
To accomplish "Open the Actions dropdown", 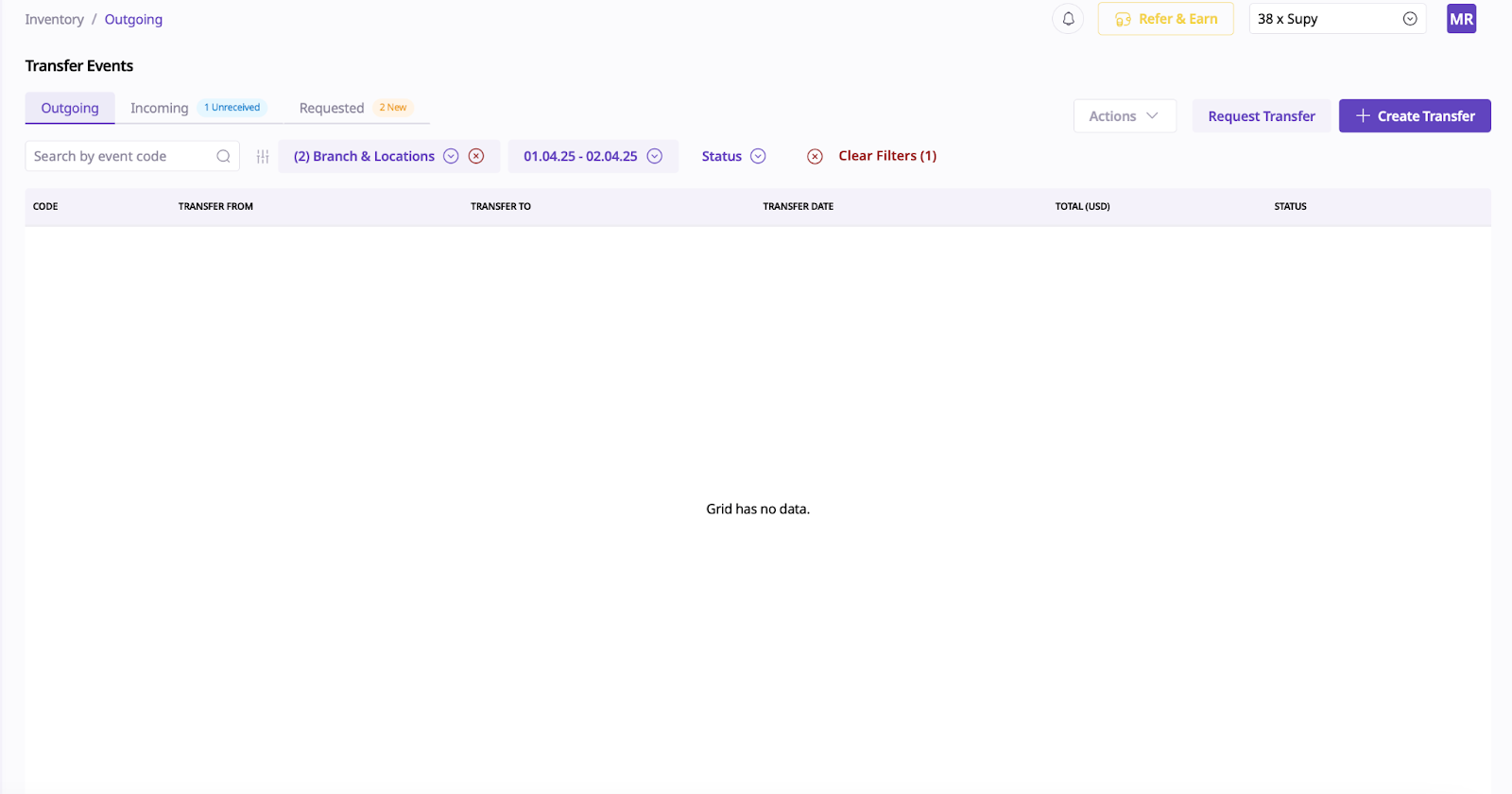I will click(x=1125, y=116).
